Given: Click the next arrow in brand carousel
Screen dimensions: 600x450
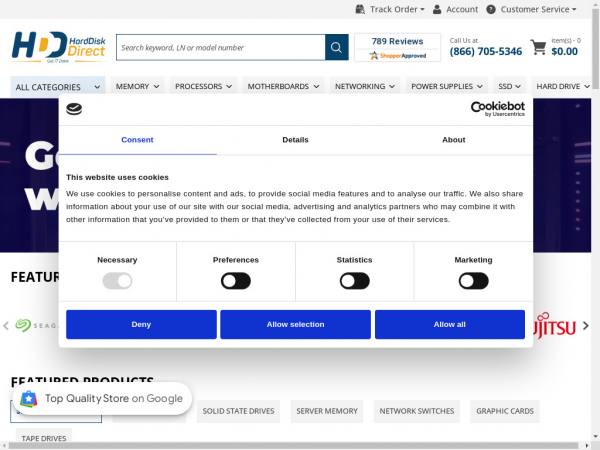Looking at the screenshot, I should [x=586, y=325].
